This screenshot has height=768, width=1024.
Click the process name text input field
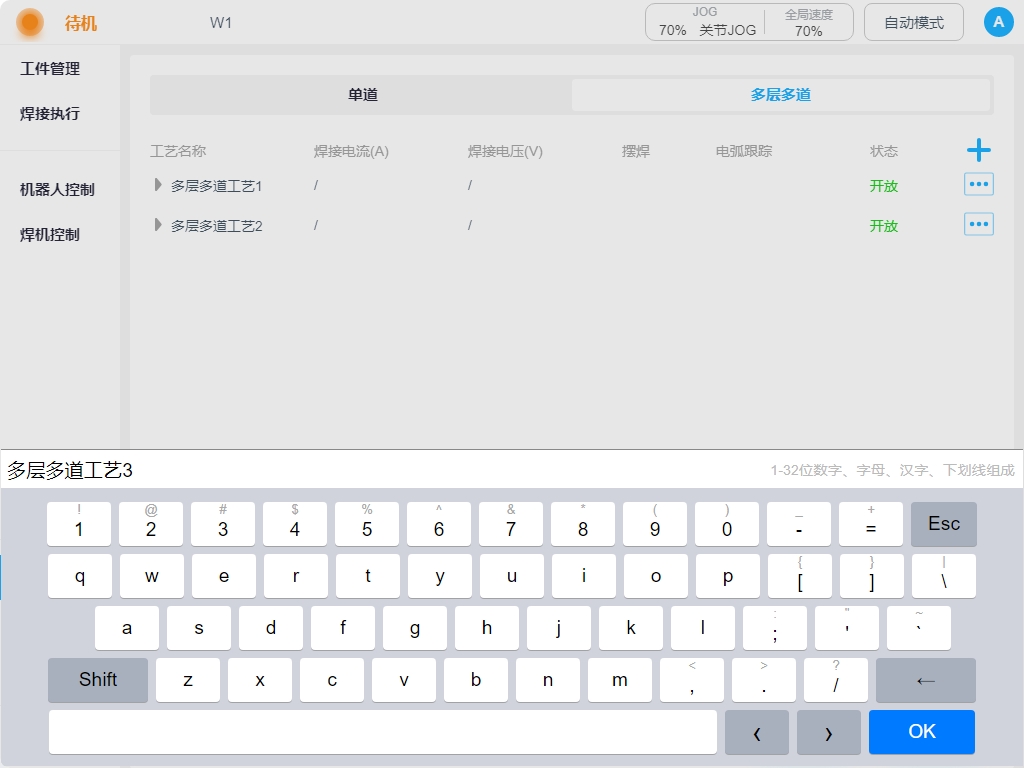pyautogui.click(x=380, y=470)
